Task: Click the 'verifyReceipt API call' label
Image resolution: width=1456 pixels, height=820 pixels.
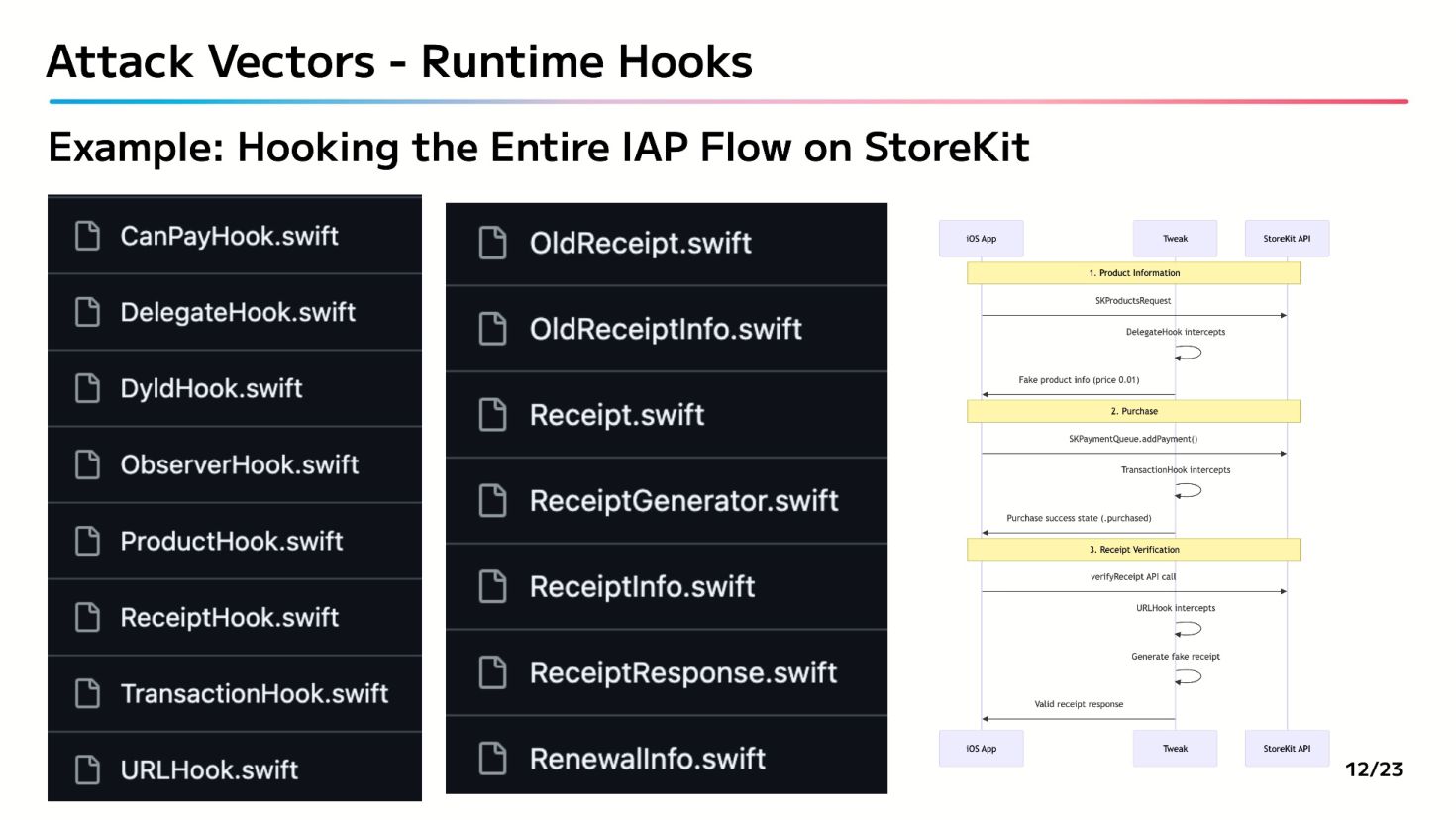Action: (1133, 576)
